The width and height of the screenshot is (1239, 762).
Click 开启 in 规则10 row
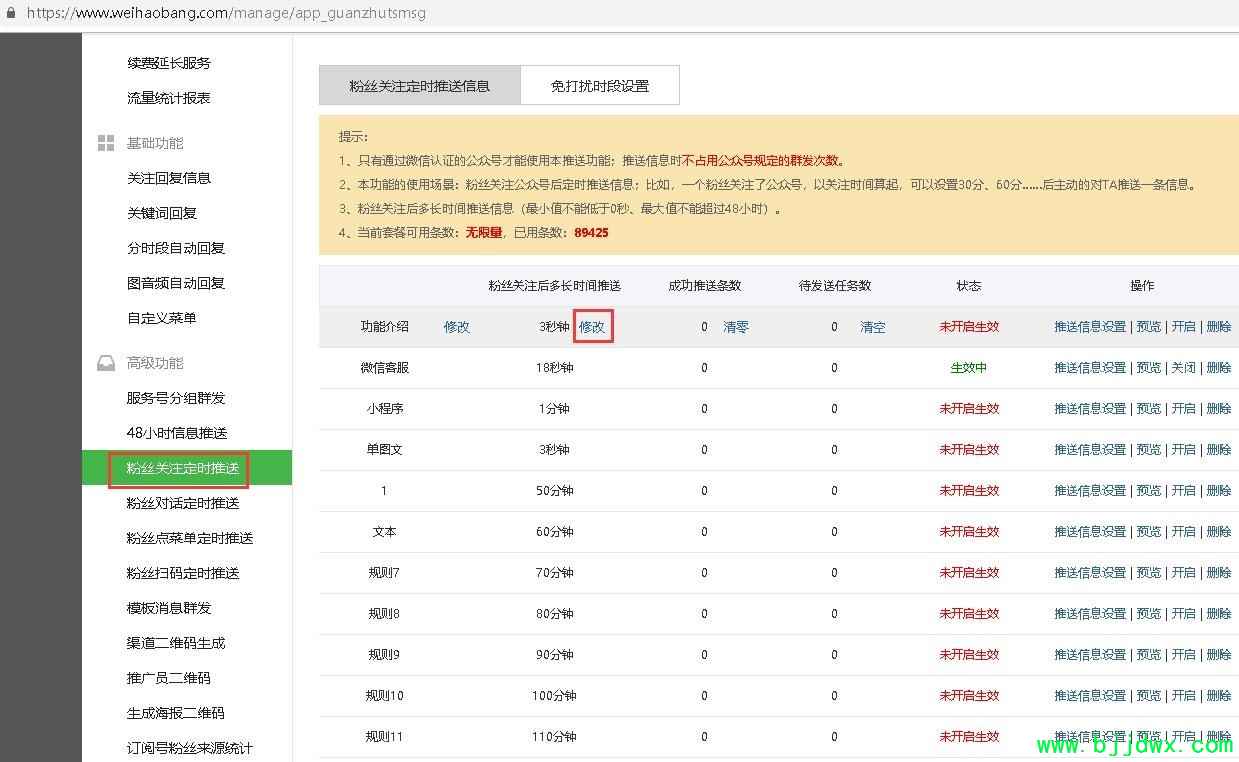pos(1184,696)
